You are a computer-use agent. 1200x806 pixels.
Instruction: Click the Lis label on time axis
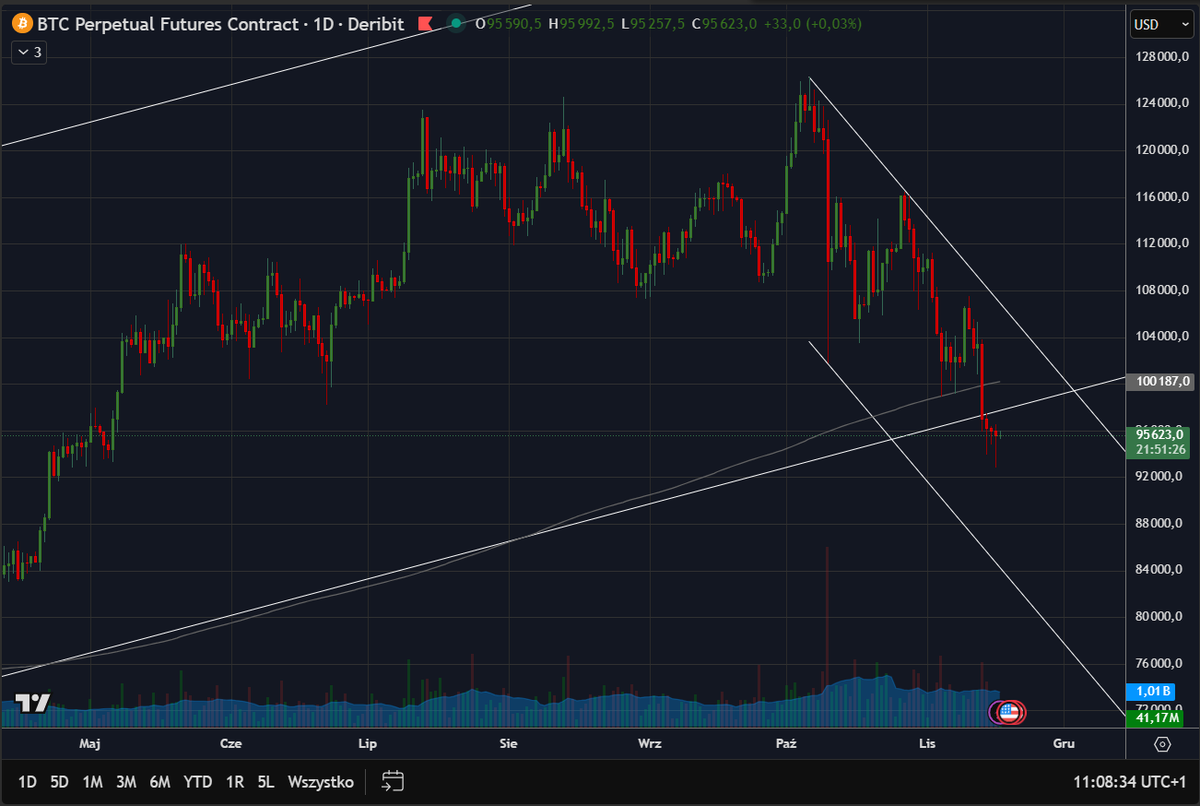coord(927,744)
